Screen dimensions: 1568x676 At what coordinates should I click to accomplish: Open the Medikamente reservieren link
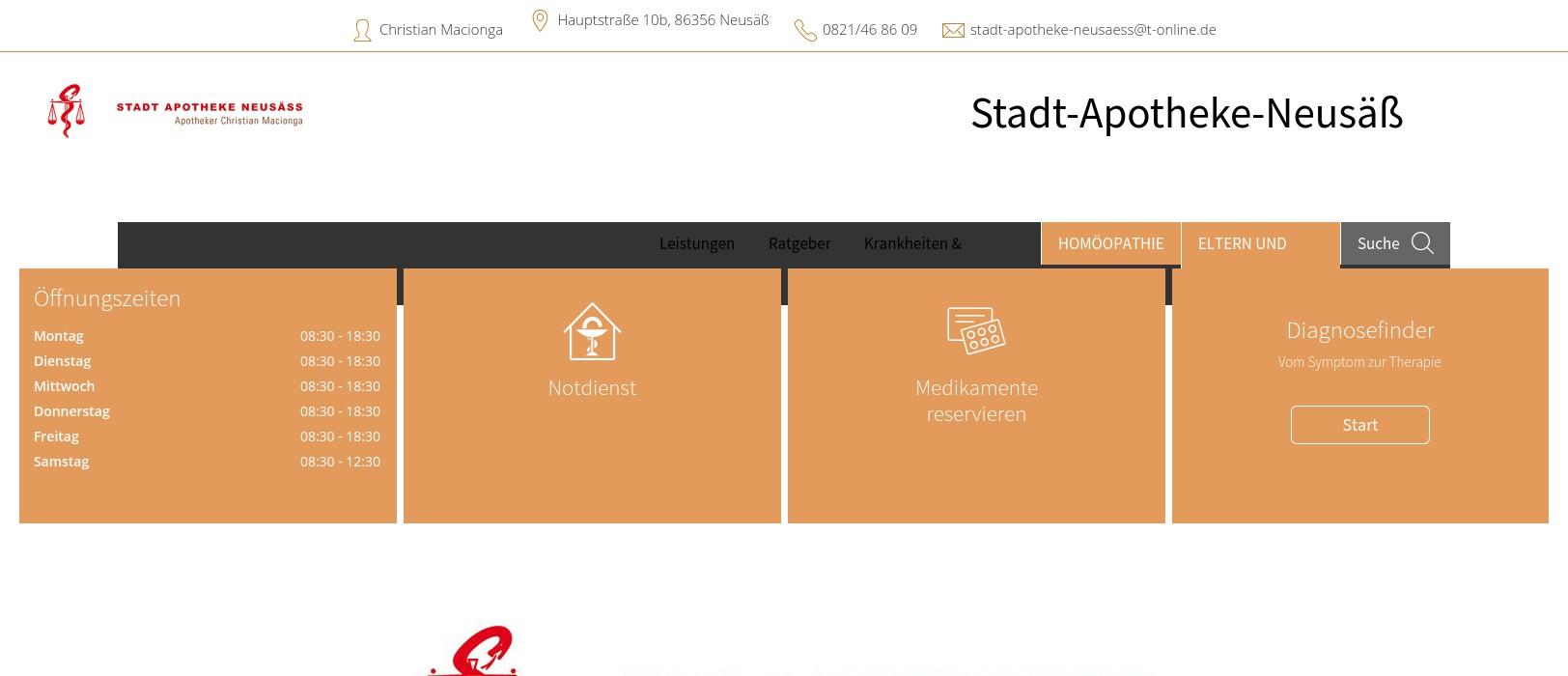[976, 401]
